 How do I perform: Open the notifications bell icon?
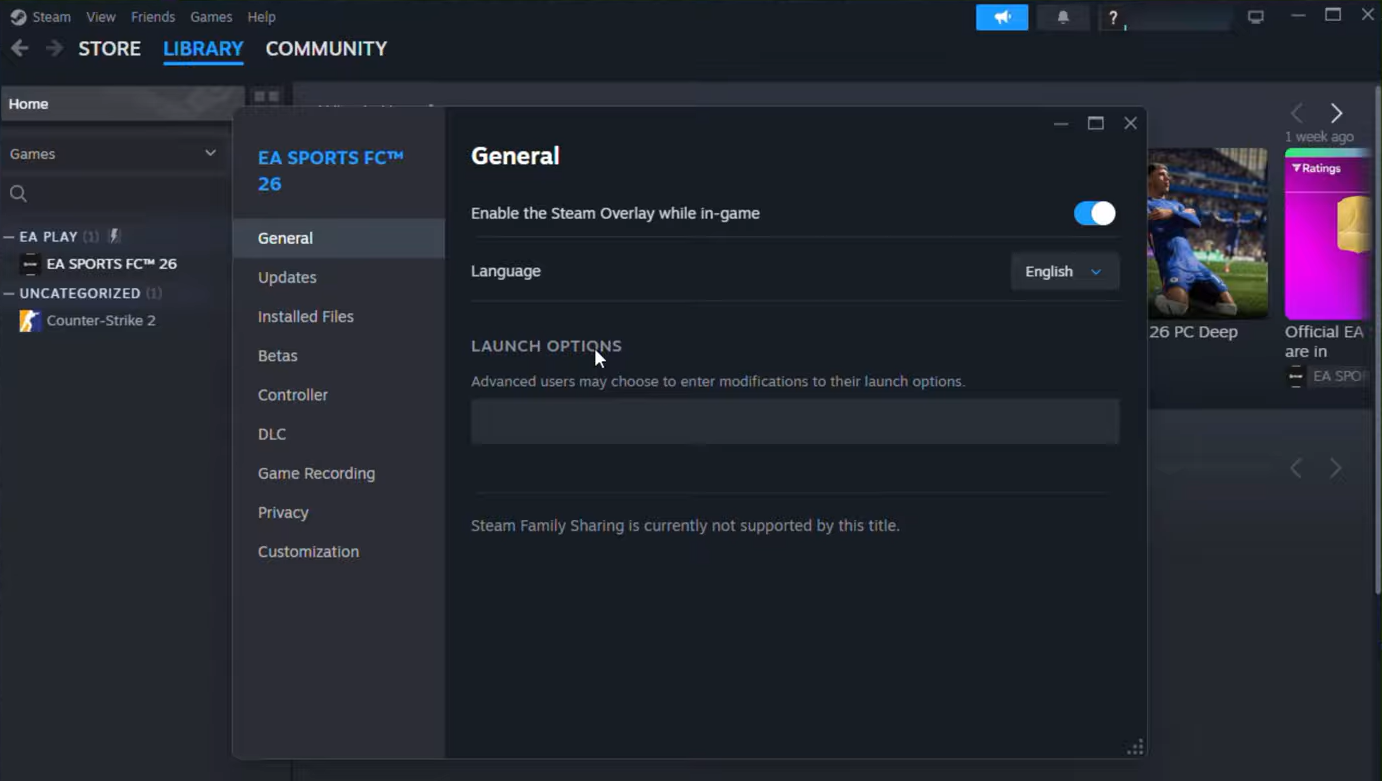click(x=1063, y=17)
